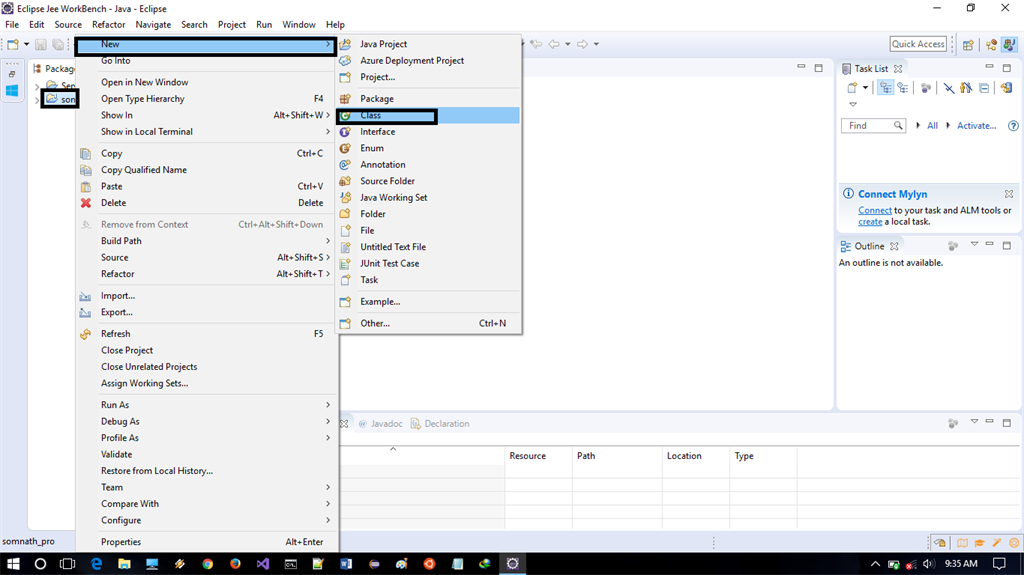Click the Task List help icon
1024x575 pixels.
click(1014, 125)
